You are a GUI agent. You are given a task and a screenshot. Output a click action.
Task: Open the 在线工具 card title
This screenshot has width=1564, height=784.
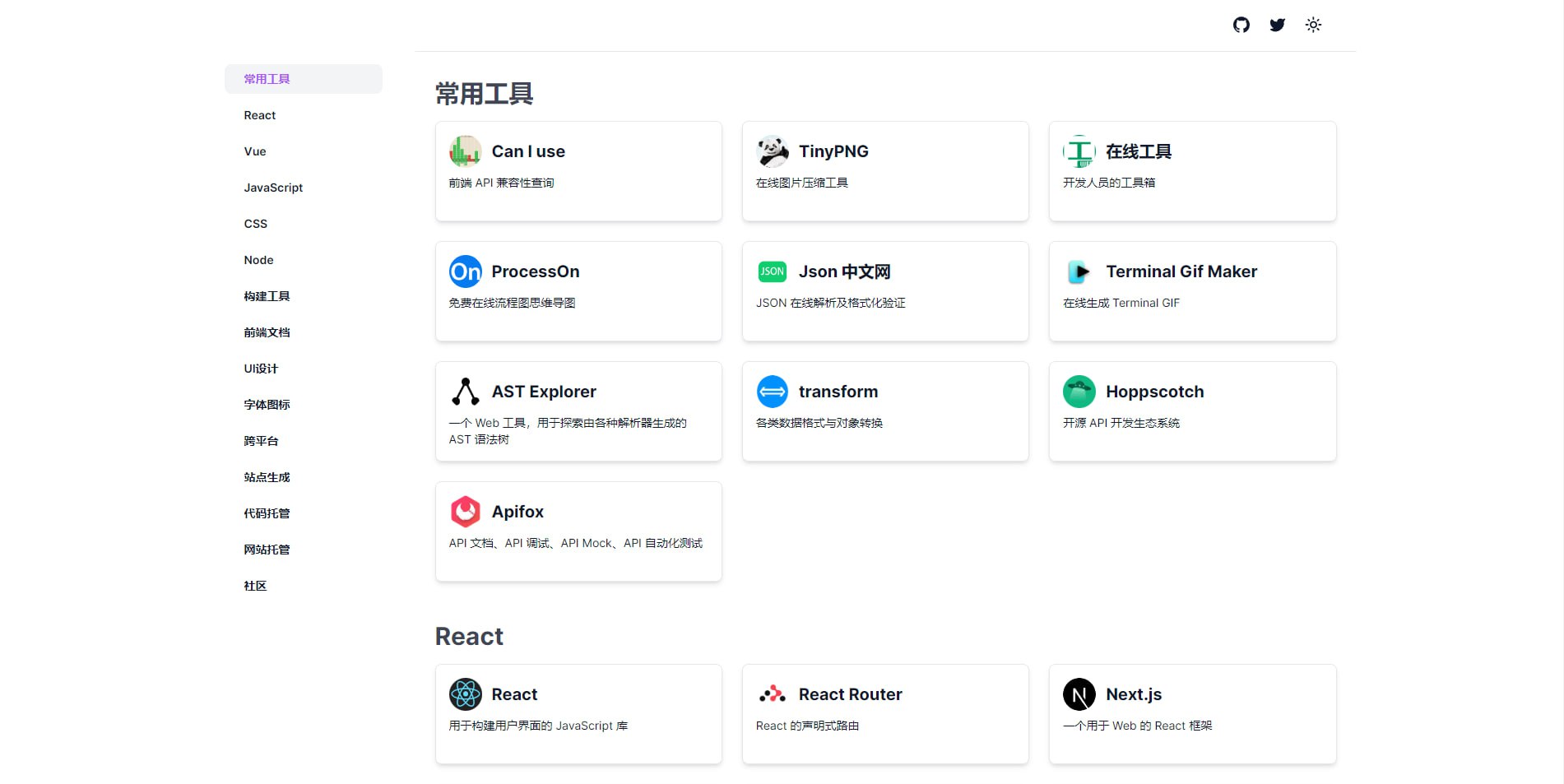pos(1139,151)
